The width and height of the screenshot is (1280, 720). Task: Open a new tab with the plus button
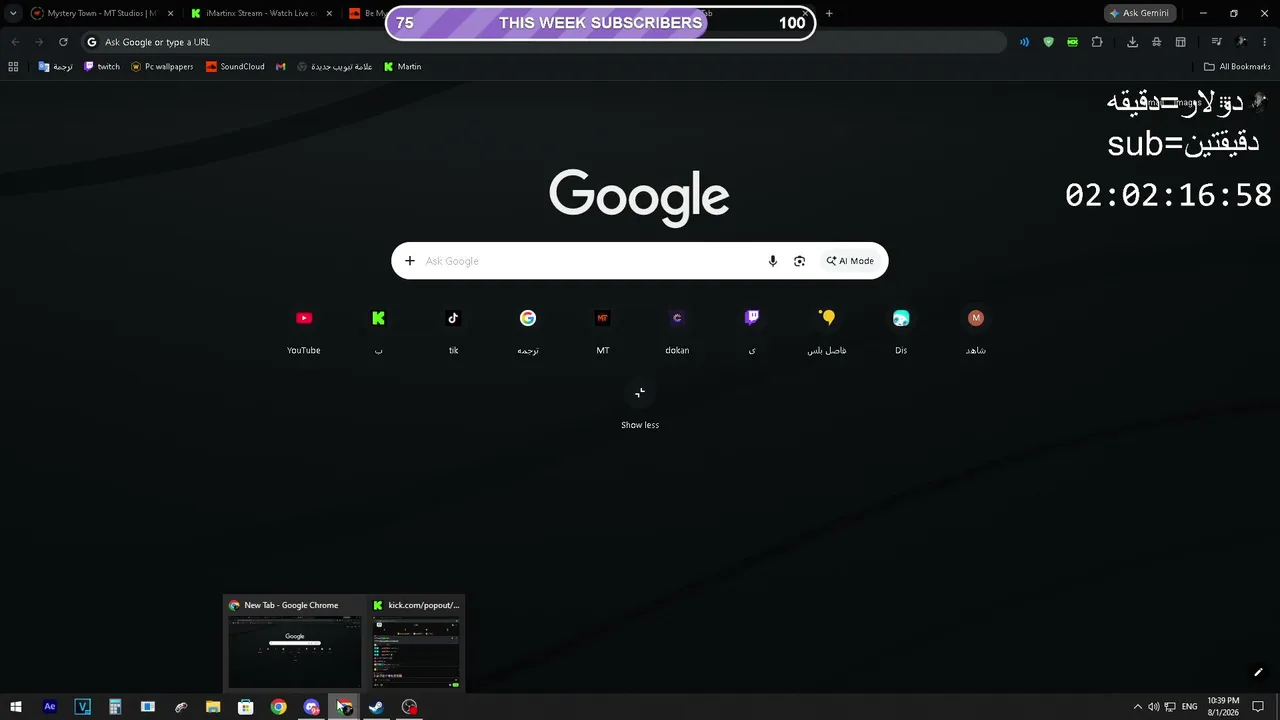tap(829, 14)
